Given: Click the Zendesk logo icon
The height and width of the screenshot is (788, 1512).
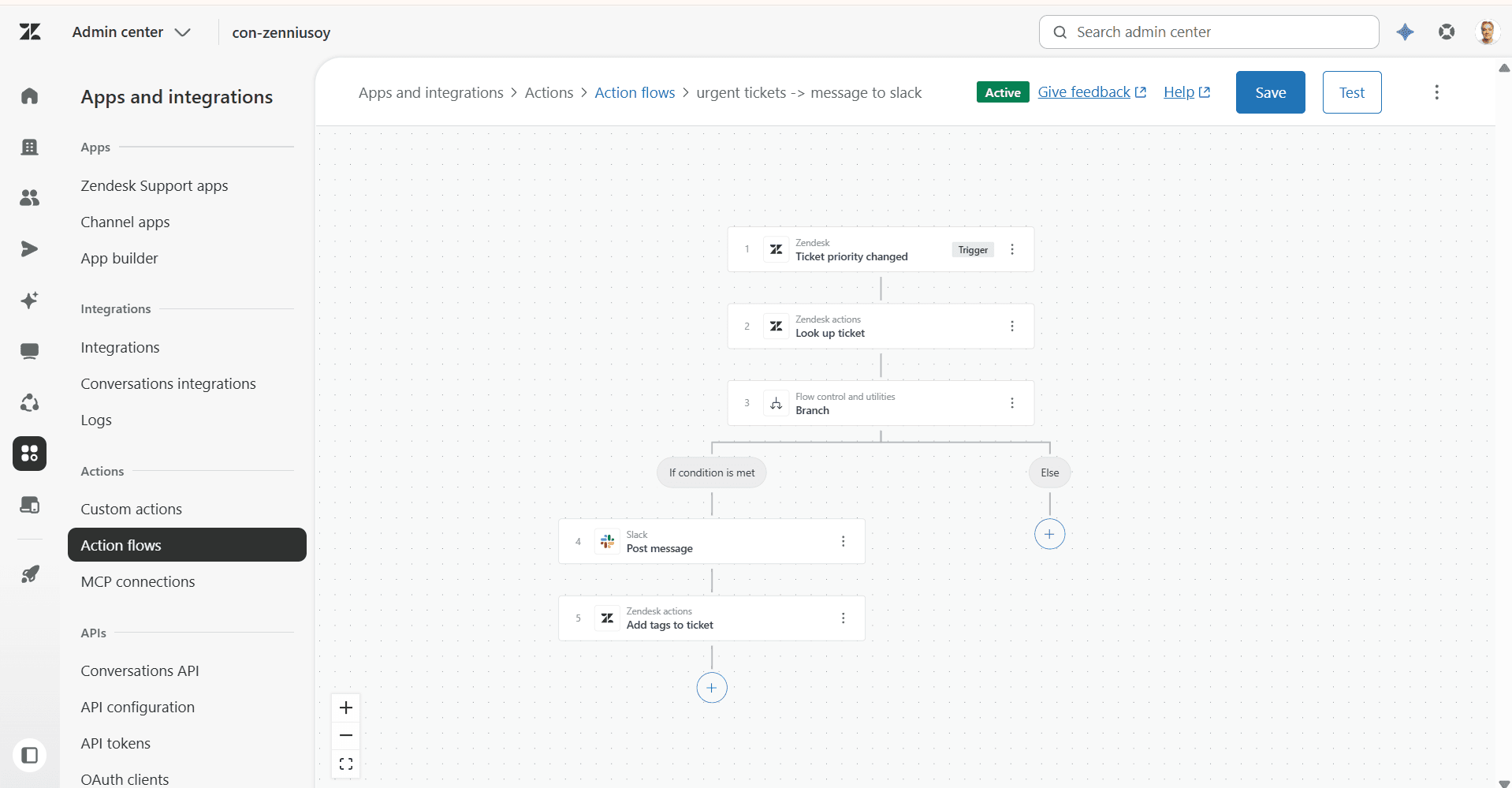Looking at the screenshot, I should [x=30, y=32].
